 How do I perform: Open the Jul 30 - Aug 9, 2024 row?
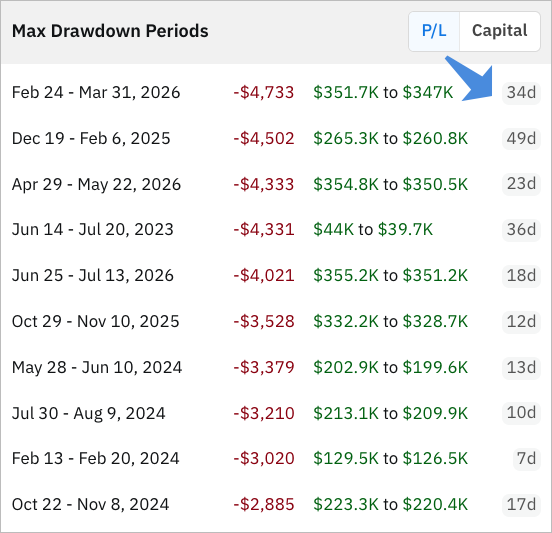(276, 413)
